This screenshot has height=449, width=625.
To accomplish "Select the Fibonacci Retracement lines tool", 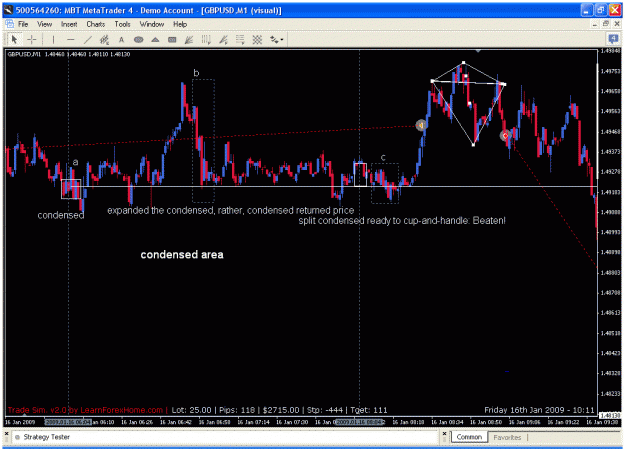I will point(240,39).
